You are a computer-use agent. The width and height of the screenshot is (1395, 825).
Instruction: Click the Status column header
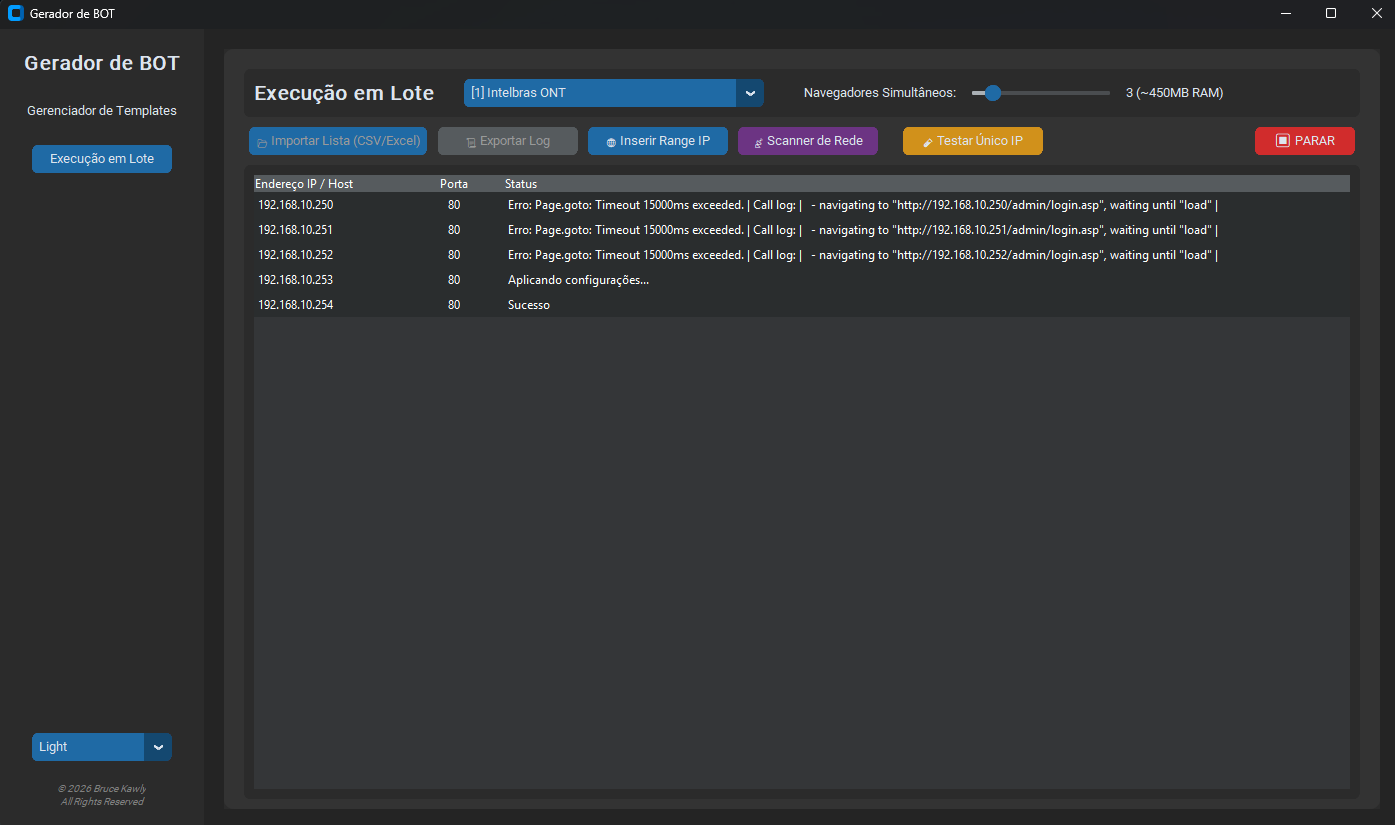coord(521,184)
